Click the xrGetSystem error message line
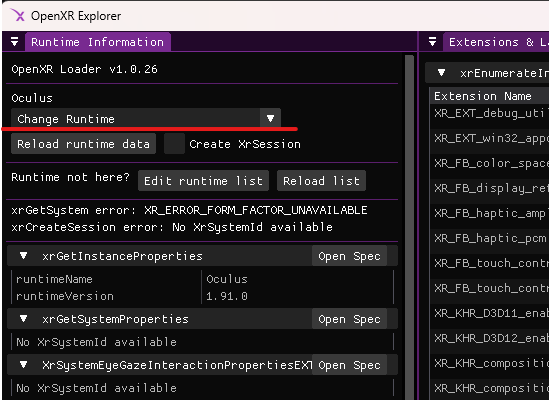The width and height of the screenshot is (549, 400). pos(189,210)
